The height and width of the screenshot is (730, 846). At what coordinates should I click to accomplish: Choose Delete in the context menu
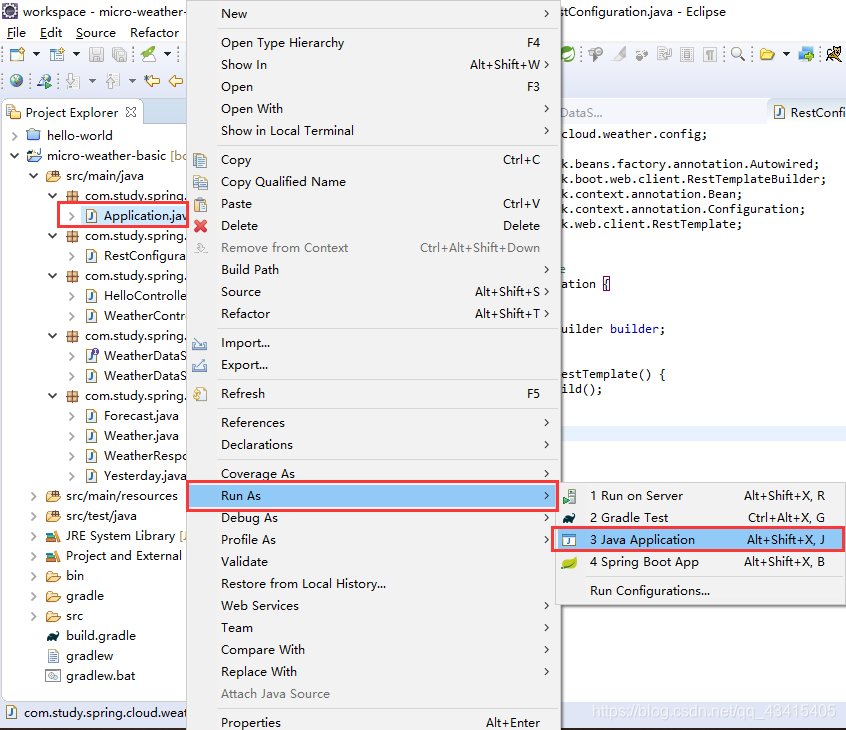point(373,226)
